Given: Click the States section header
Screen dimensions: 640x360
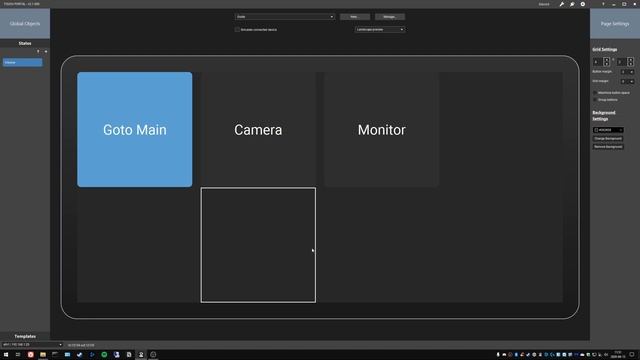Looking at the screenshot, I should point(25,43).
